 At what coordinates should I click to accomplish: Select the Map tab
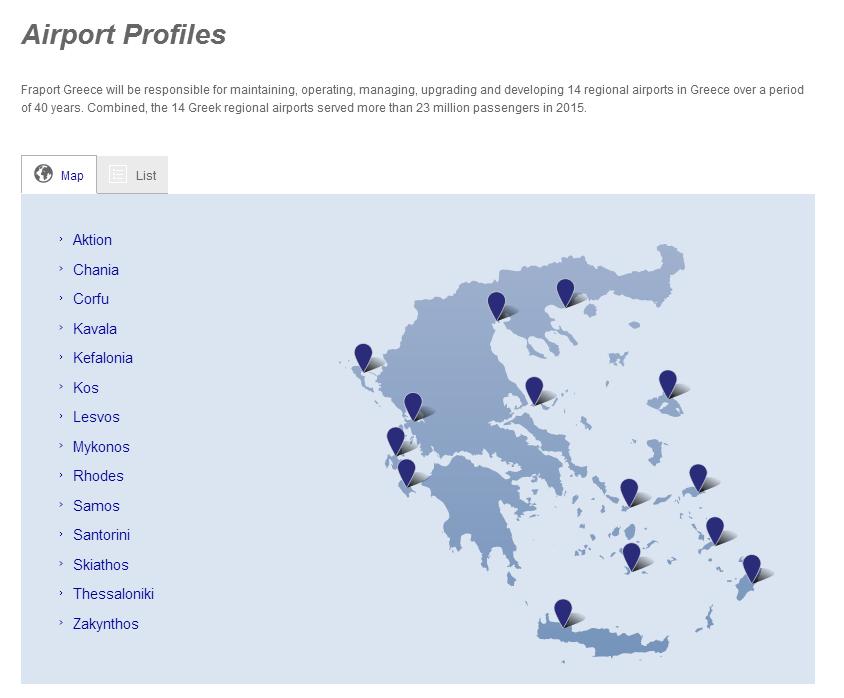(x=59, y=174)
